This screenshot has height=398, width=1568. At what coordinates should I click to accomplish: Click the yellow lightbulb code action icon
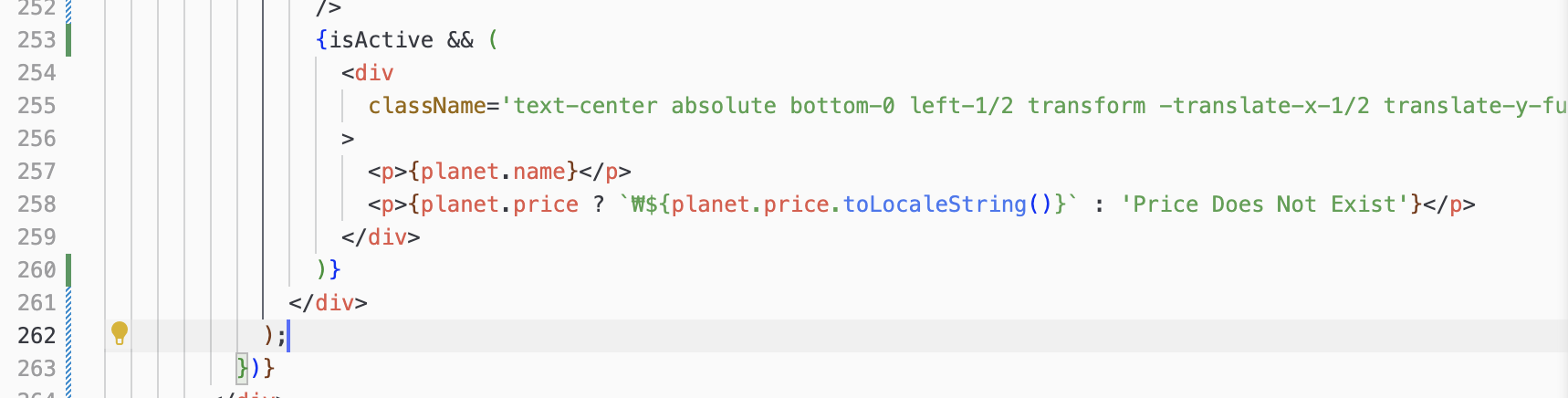120,334
